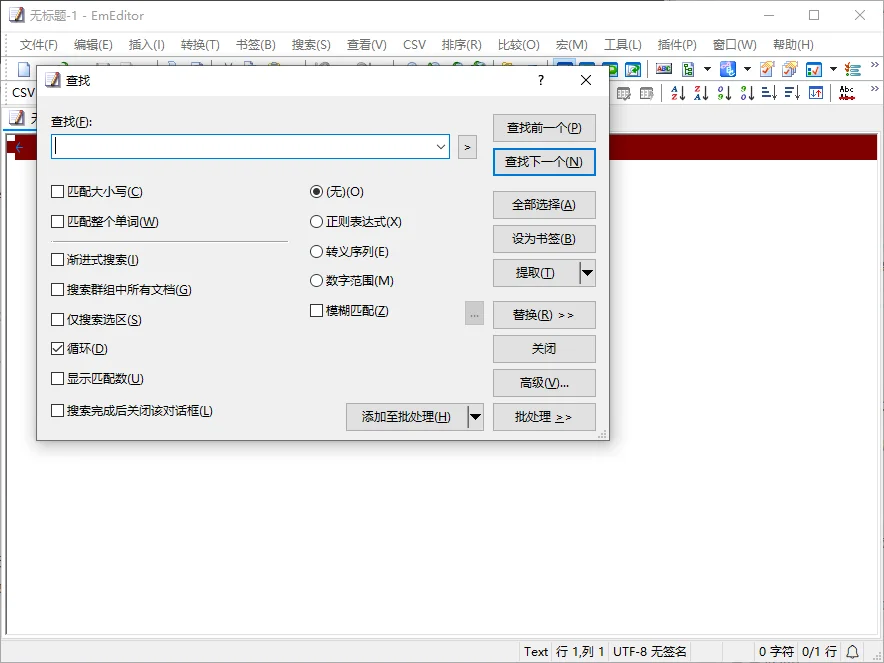Enable Match Whole Word (匹配整个单词) checkbox
This screenshot has width=884, height=663.
(57, 222)
